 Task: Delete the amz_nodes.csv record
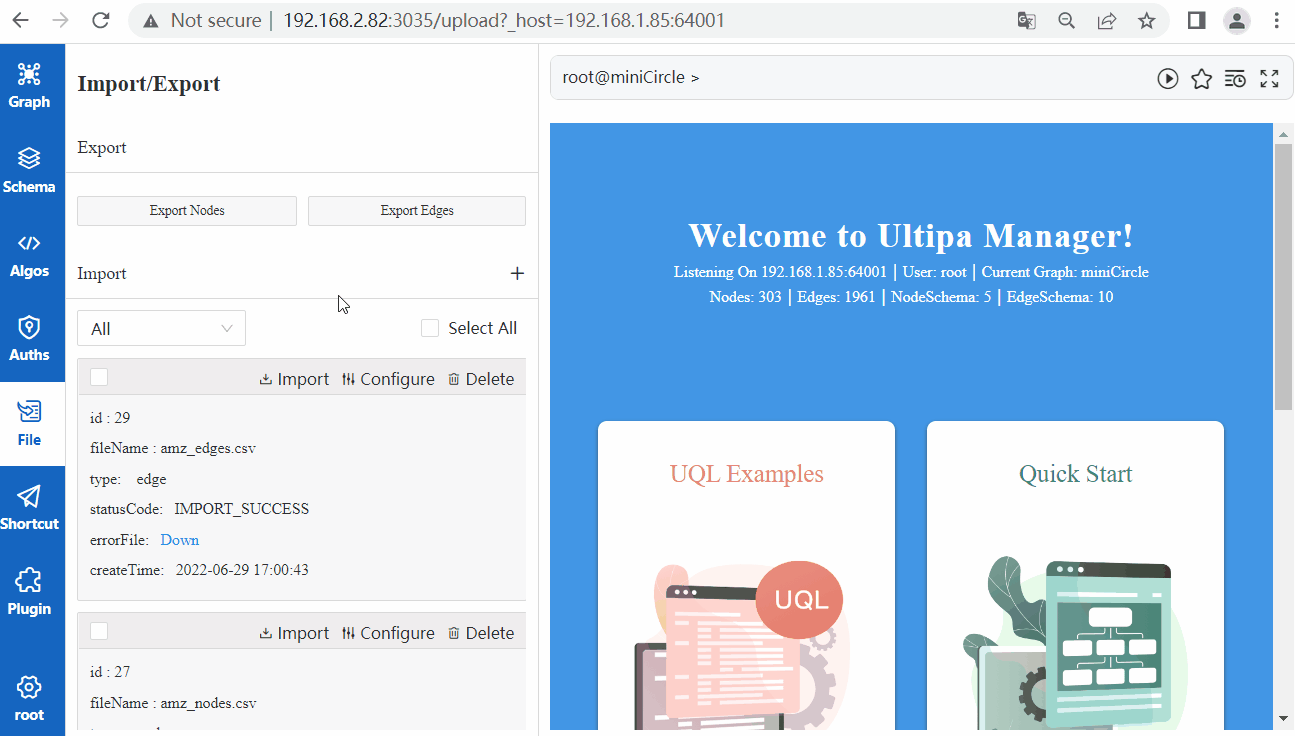(x=481, y=633)
